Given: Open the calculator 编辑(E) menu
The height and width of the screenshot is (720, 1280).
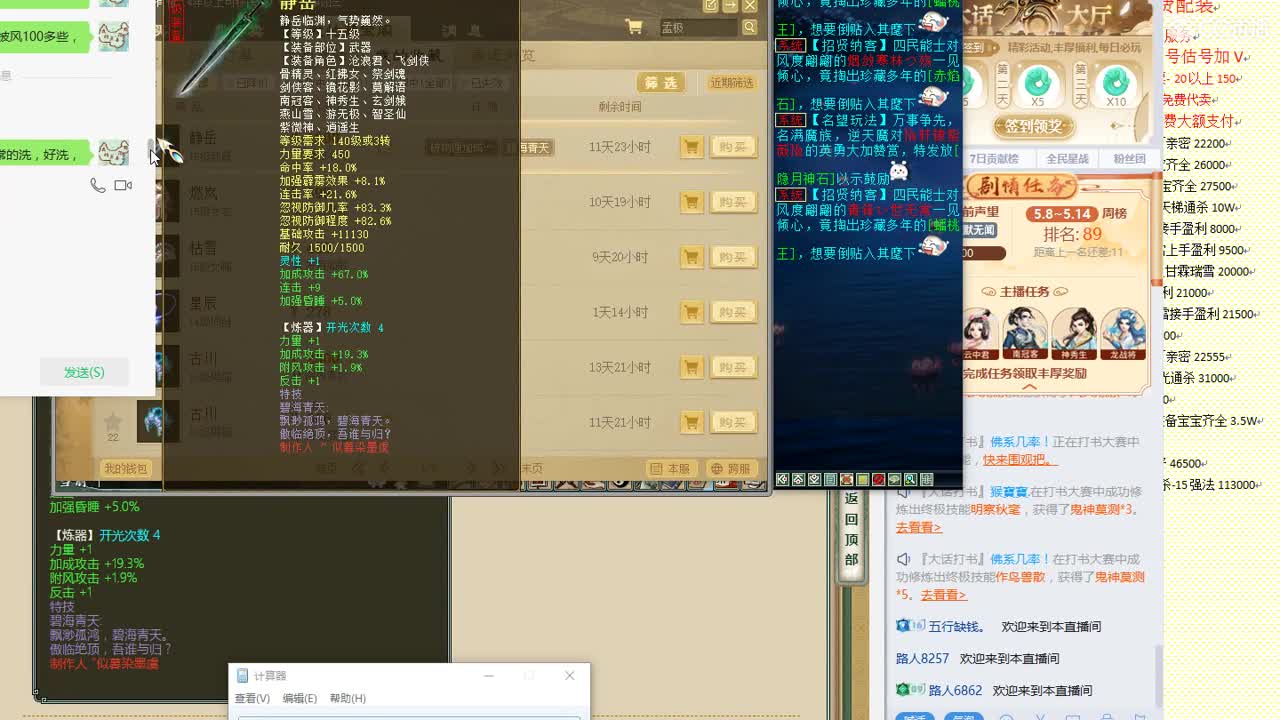Looking at the screenshot, I should pyautogui.click(x=299, y=698).
